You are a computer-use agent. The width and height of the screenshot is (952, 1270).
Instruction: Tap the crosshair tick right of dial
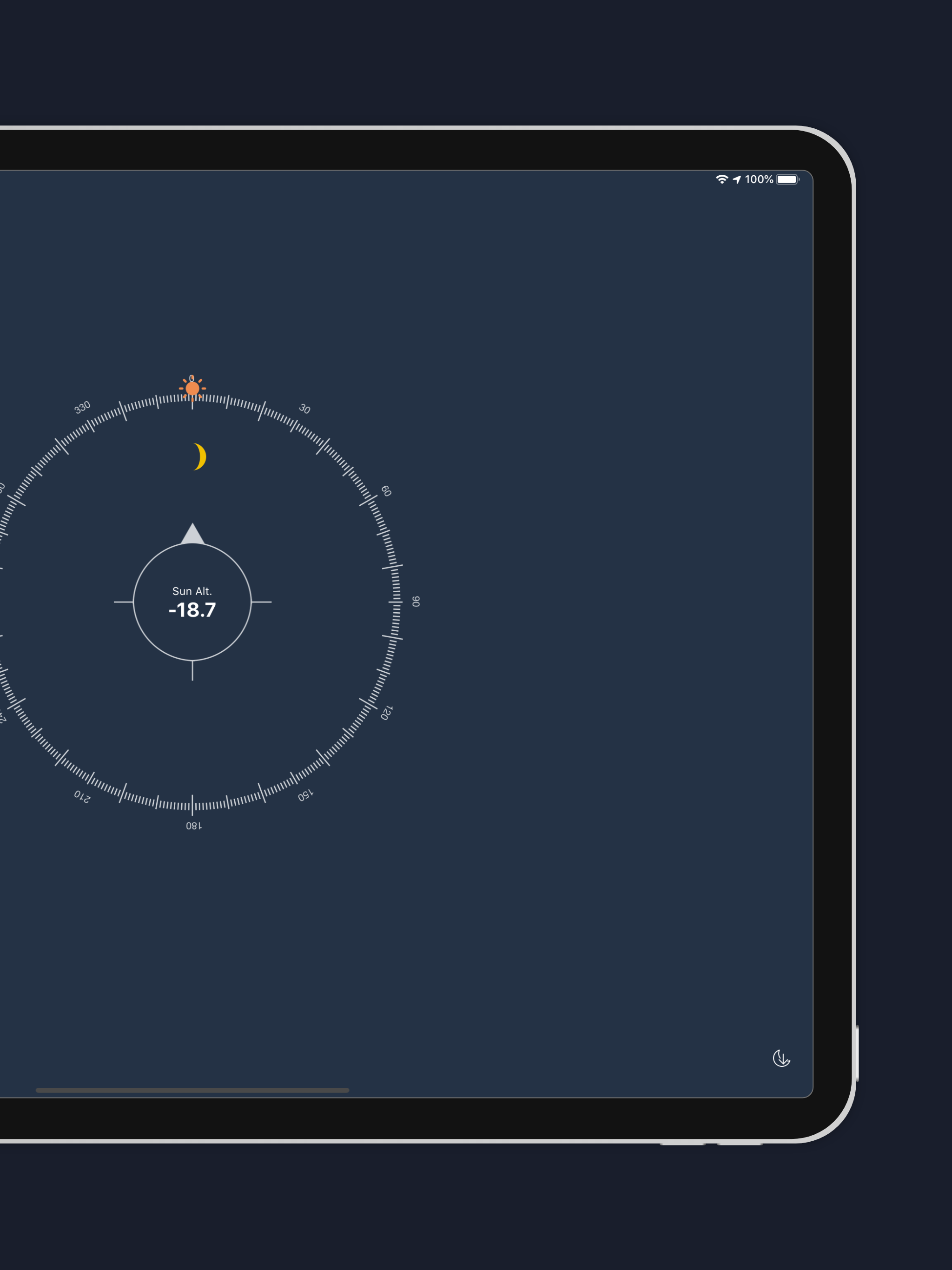tap(261, 602)
